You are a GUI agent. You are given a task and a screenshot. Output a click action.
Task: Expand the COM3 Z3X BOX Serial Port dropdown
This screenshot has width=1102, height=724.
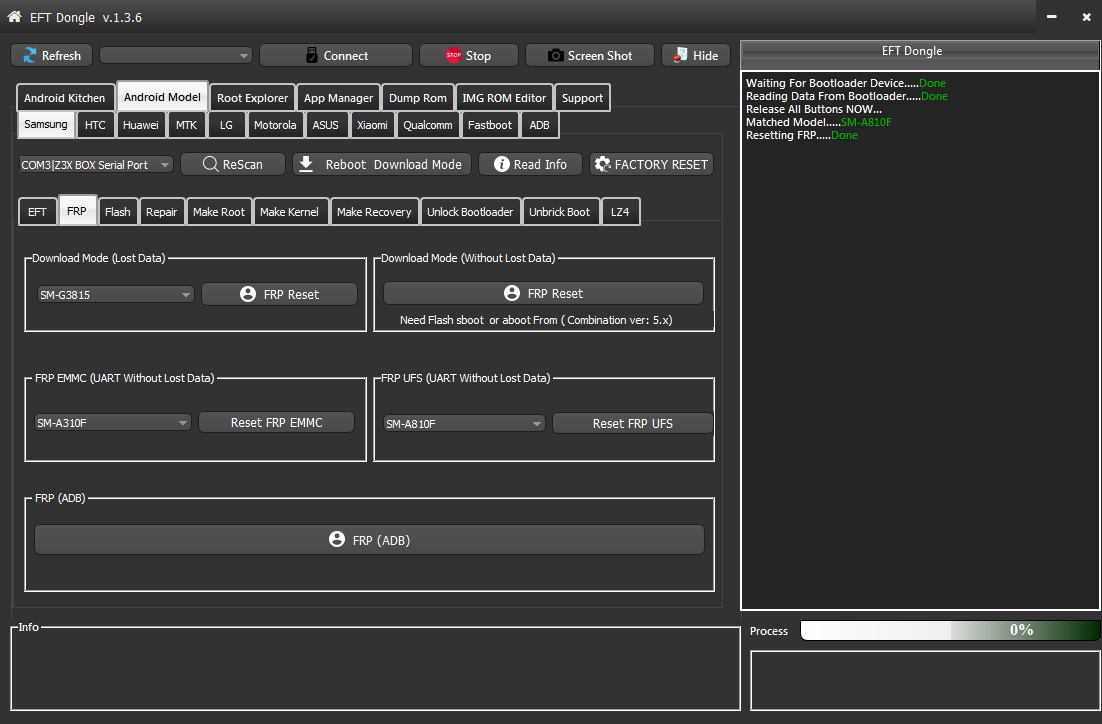point(96,164)
